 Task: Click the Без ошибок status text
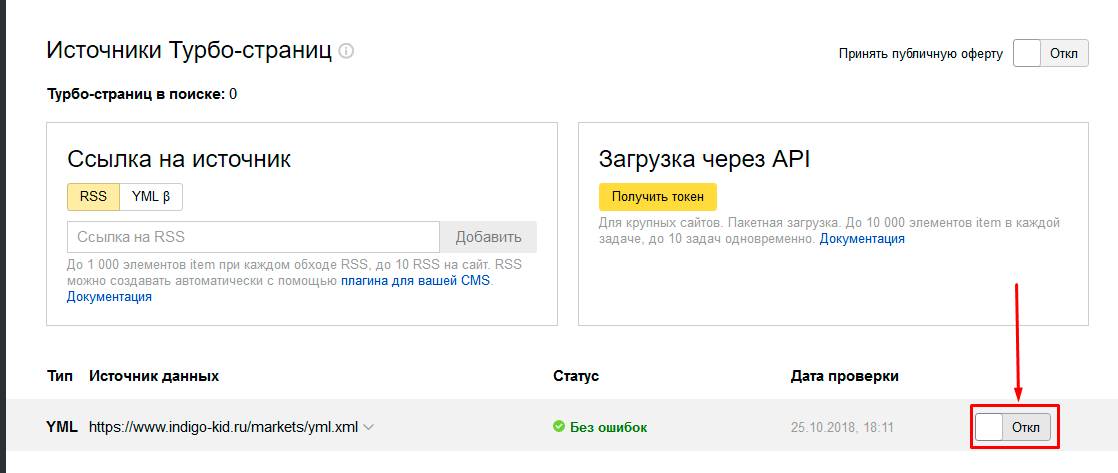click(608, 427)
